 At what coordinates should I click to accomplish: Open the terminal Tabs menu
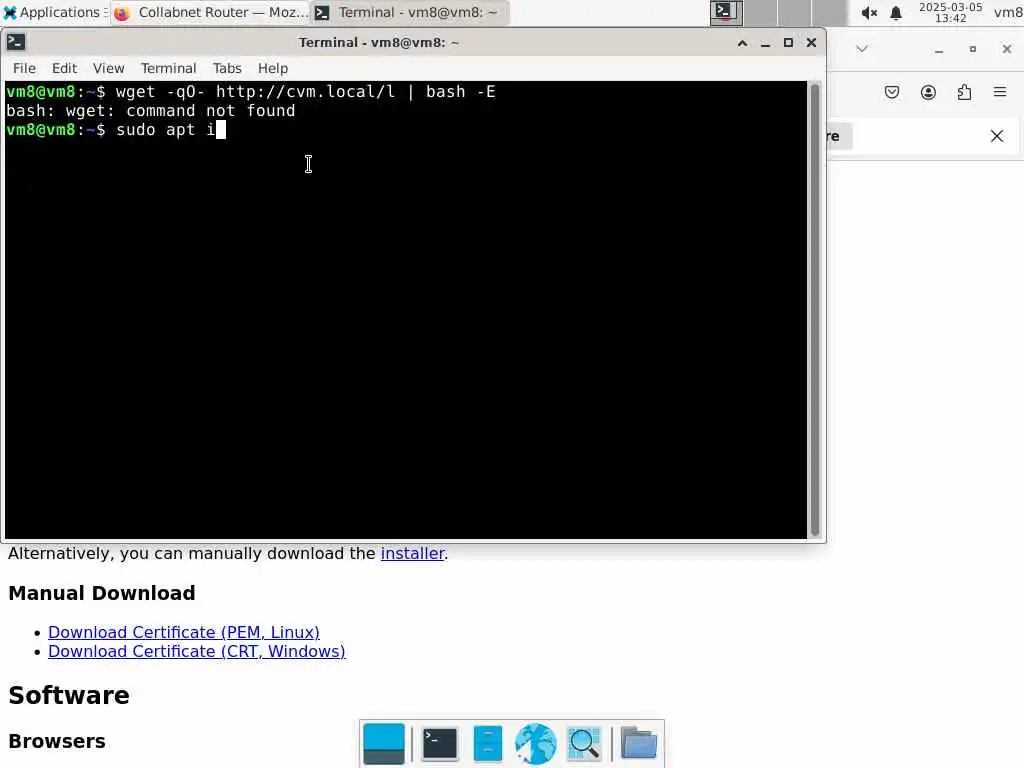pos(227,68)
